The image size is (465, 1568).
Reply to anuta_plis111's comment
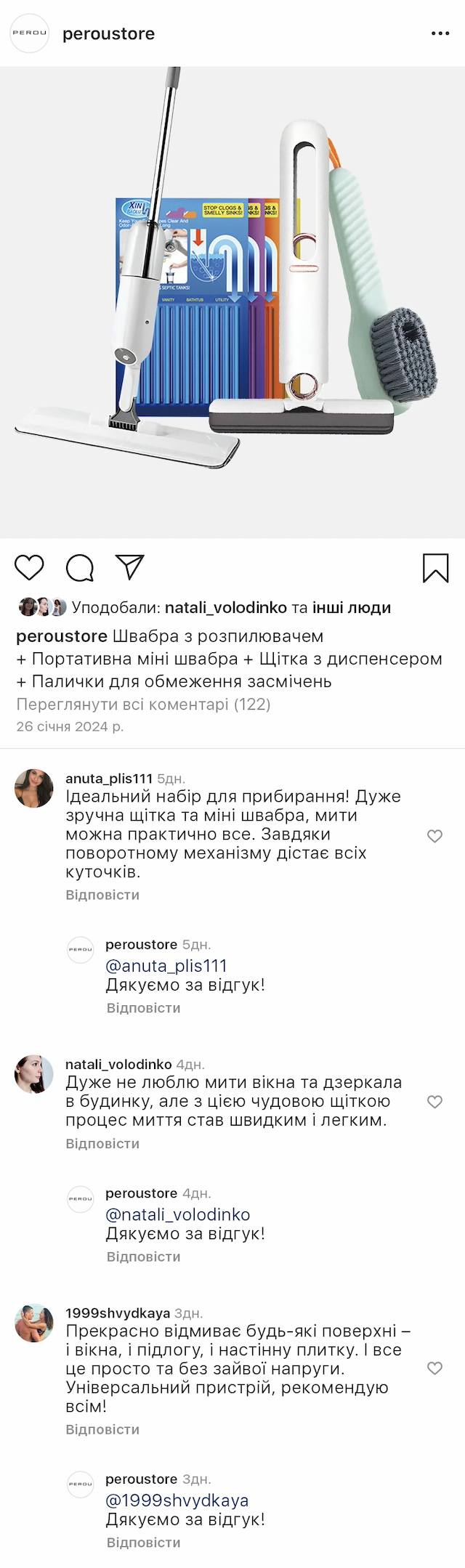tap(102, 895)
